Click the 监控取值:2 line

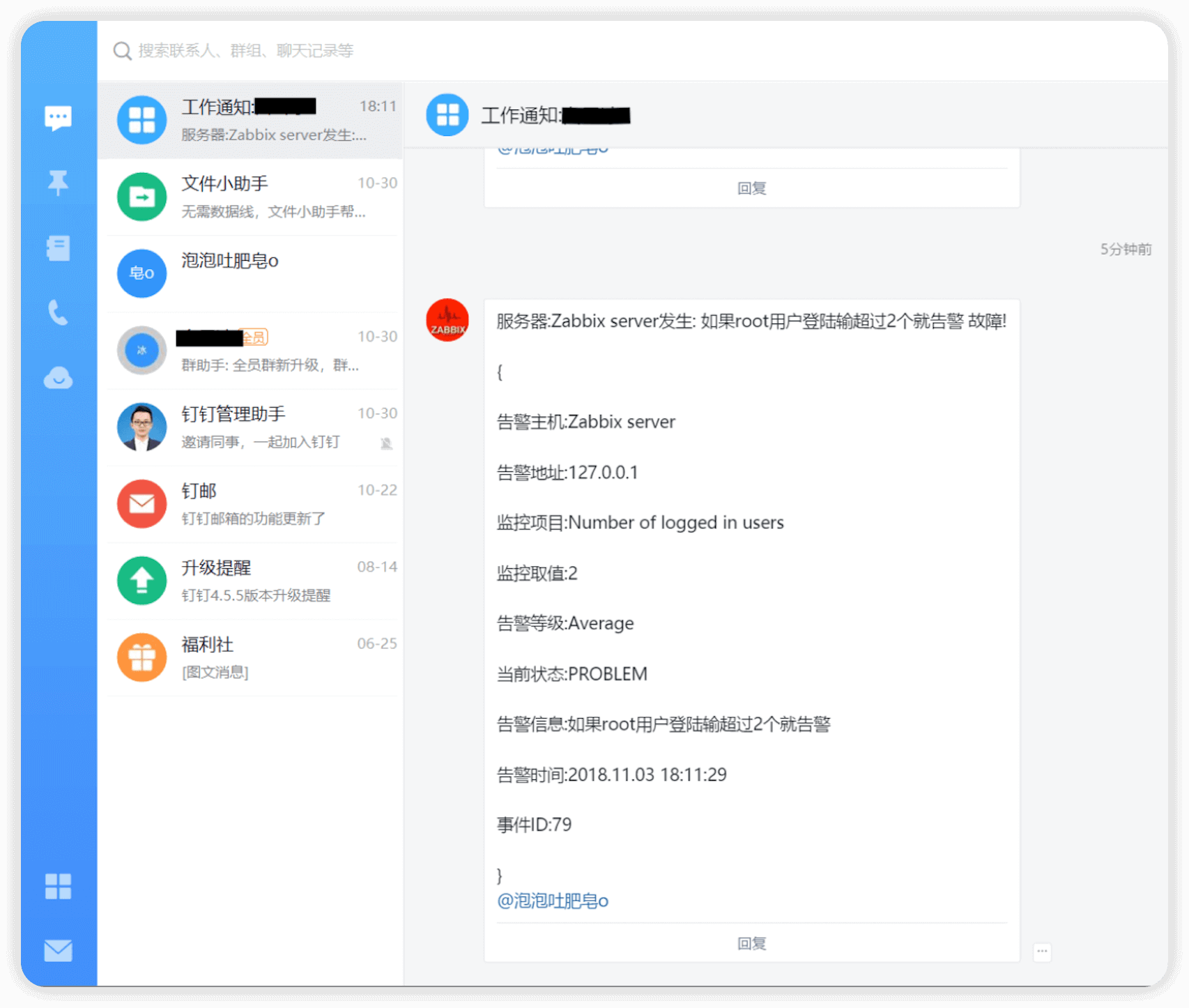tap(537, 573)
